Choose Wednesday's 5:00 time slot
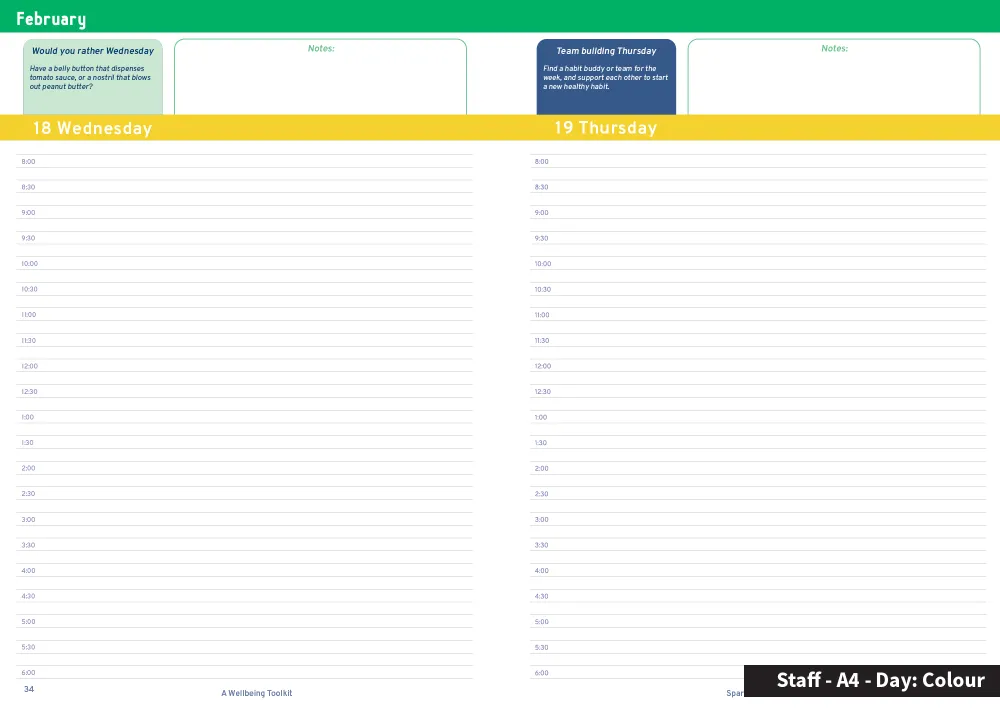 [245, 622]
